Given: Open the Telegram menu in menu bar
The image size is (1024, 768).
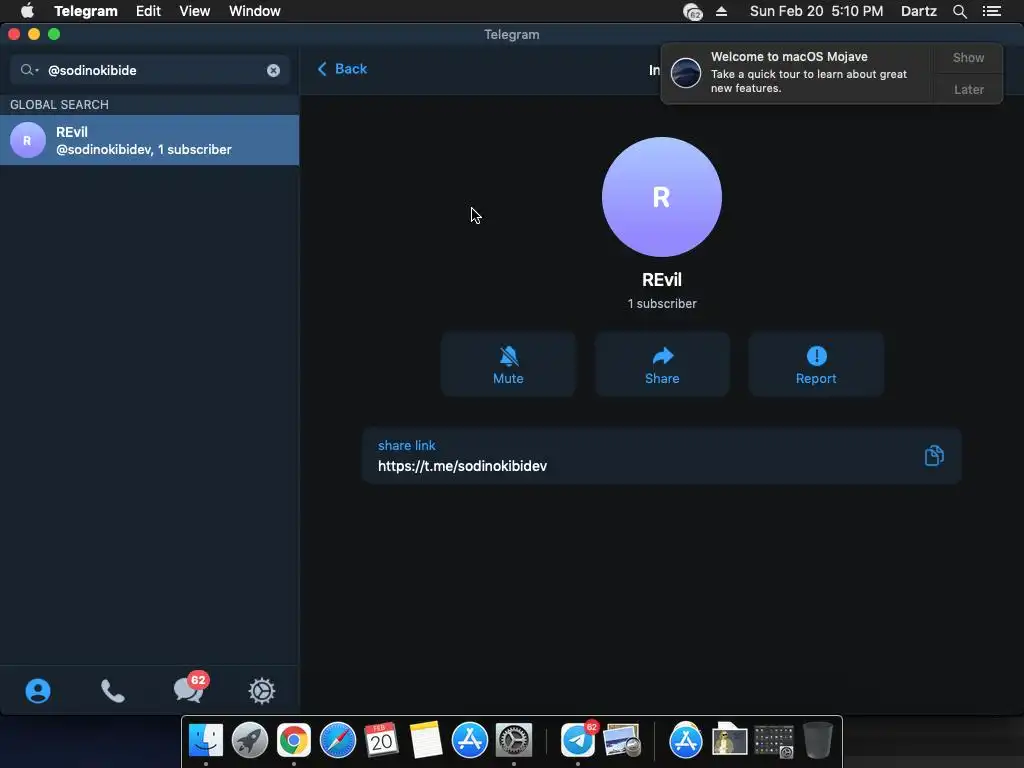Looking at the screenshot, I should [x=86, y=11].
